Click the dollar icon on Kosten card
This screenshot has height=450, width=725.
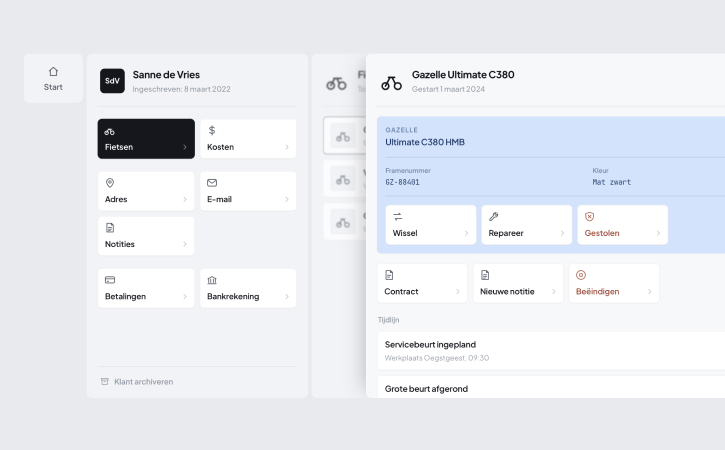[212, 130]
